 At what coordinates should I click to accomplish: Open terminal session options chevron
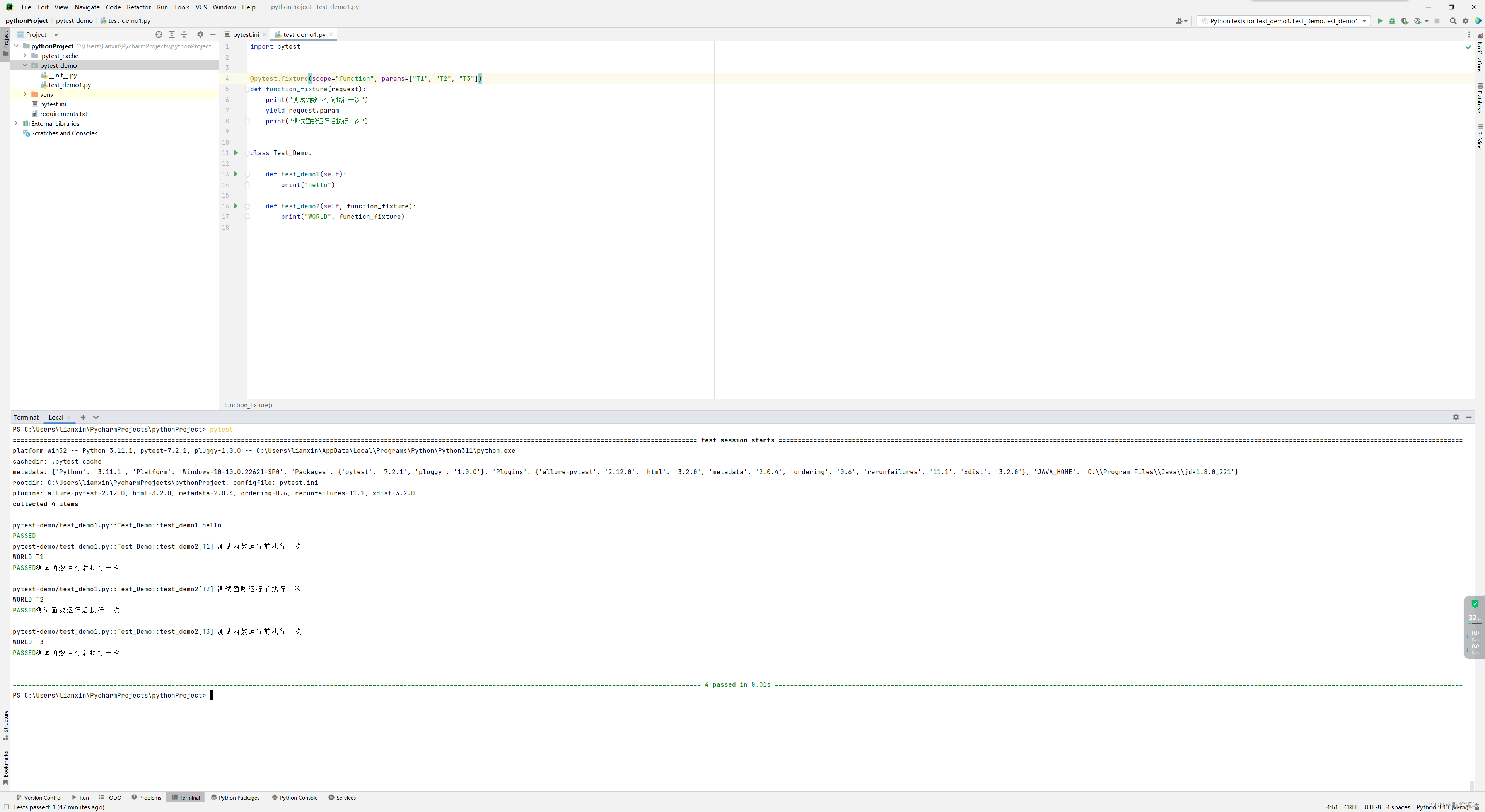[96, 417]
